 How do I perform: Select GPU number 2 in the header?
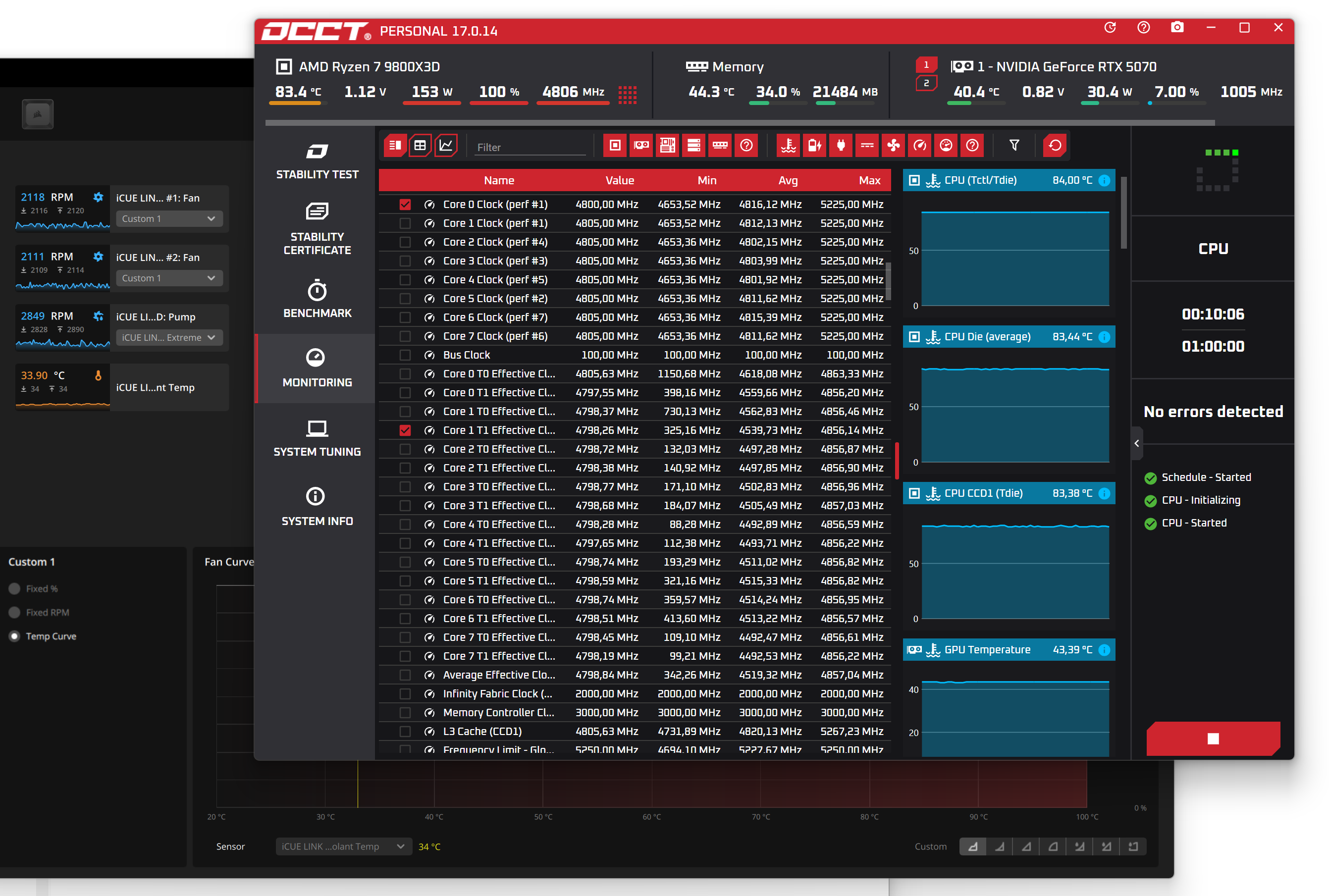926,83
